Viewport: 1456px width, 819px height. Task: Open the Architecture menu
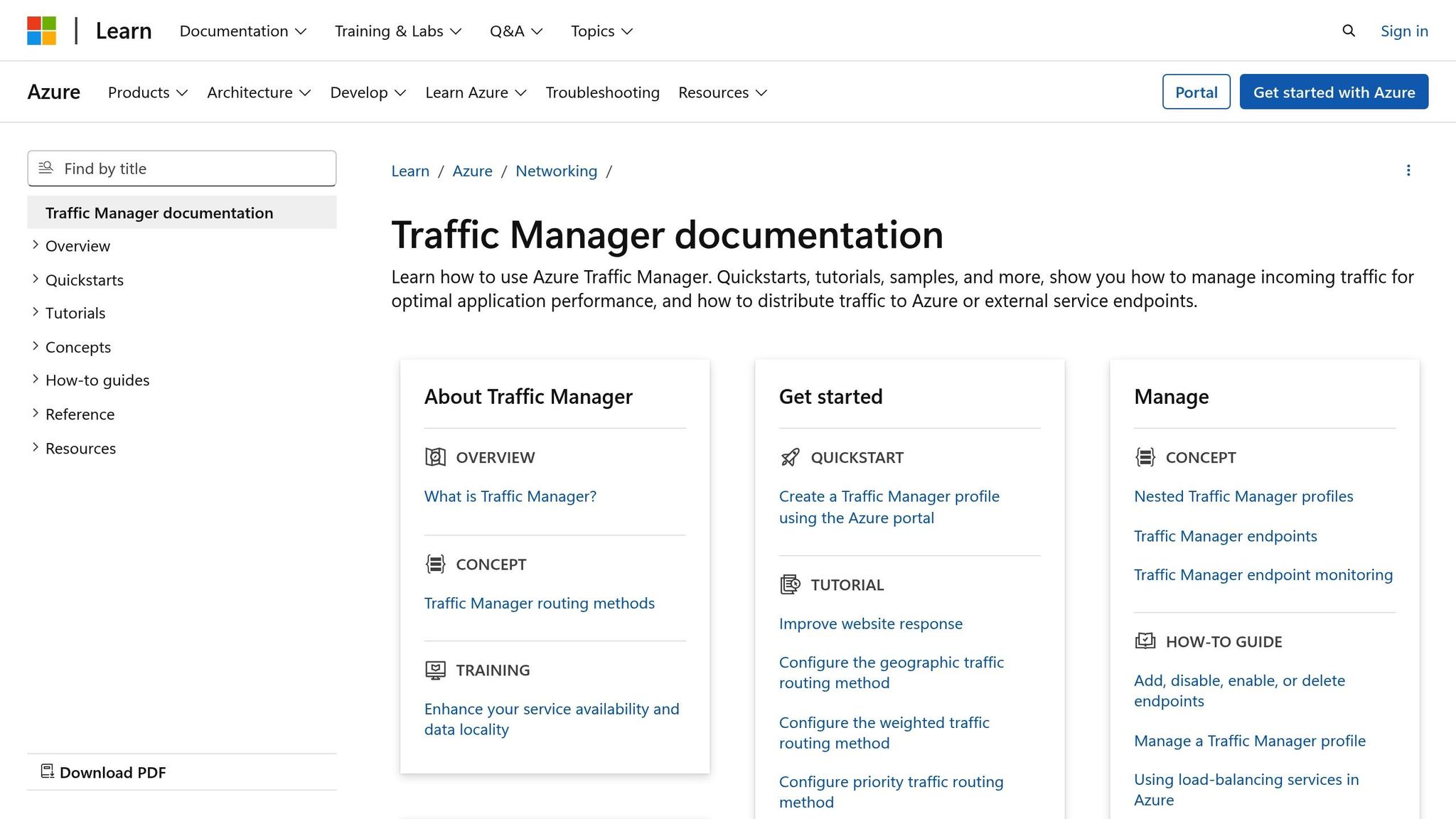coord(259,92)
